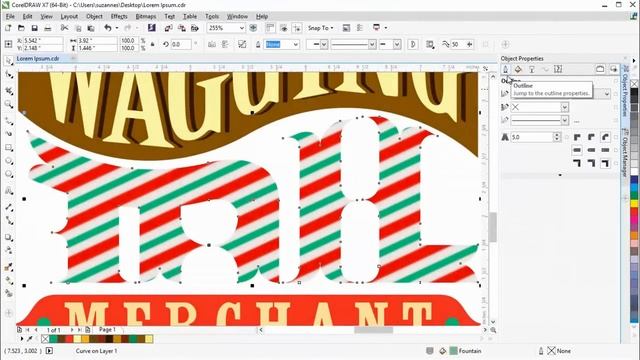The height and width of the screenshot is (360, 640).
Task: Set outline position to centered
Action: [591, 163]
